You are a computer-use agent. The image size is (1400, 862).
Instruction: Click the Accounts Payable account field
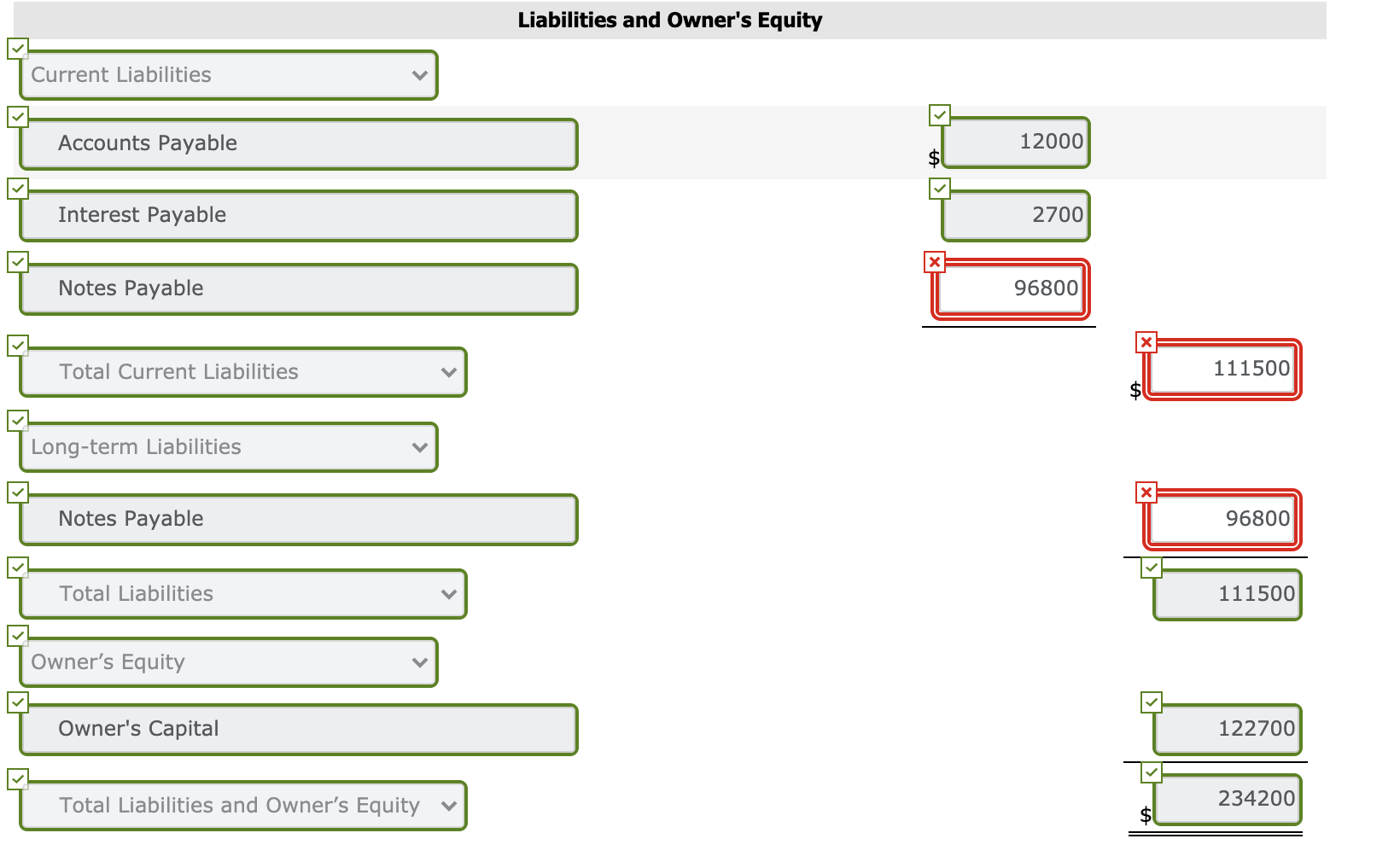pos(299,143)
